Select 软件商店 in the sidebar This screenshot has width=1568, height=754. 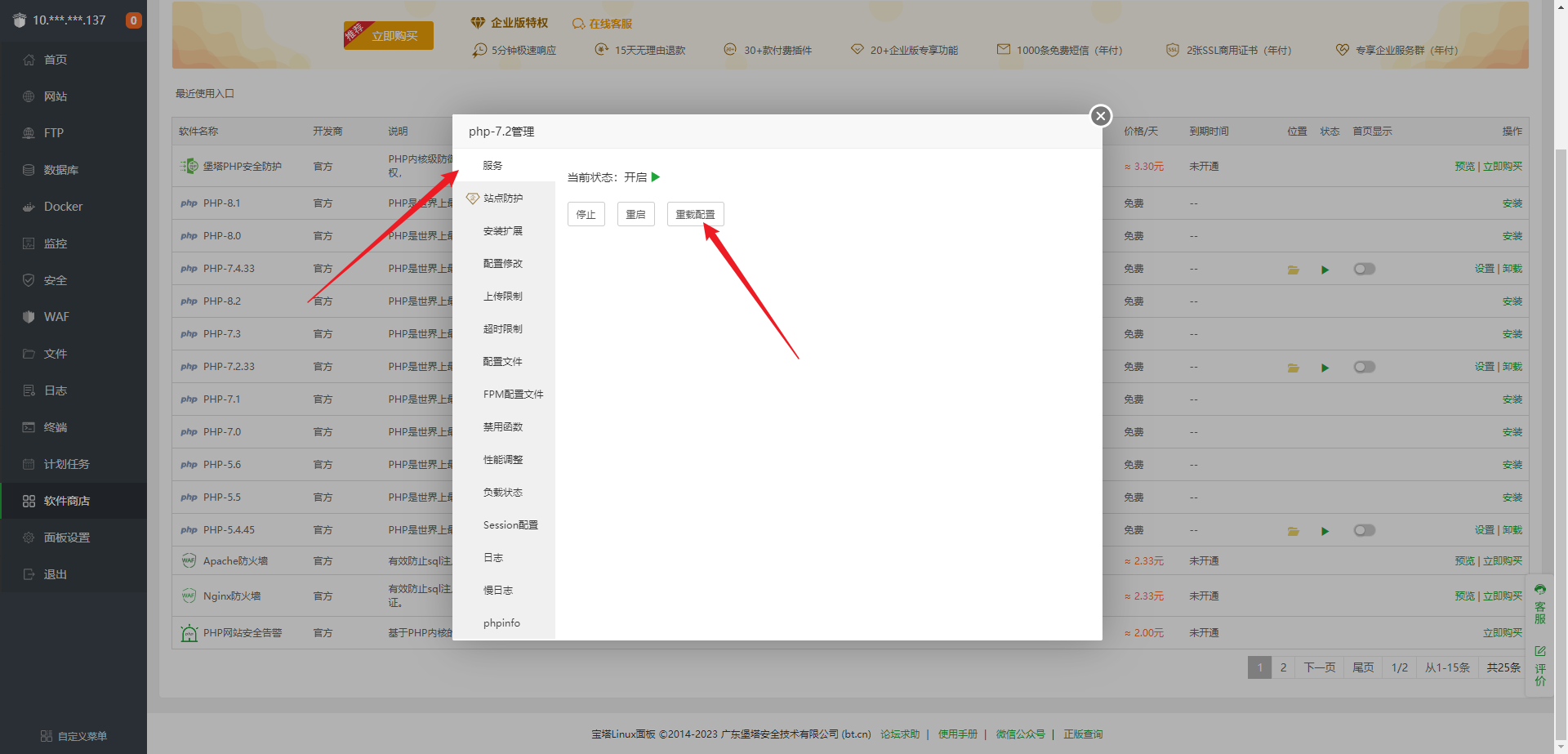tap(67, 501)
